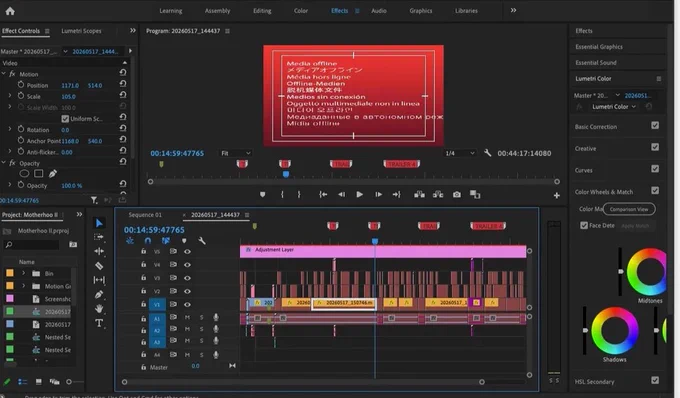Hide track V5 with eye icon

[x=187, y=251]
